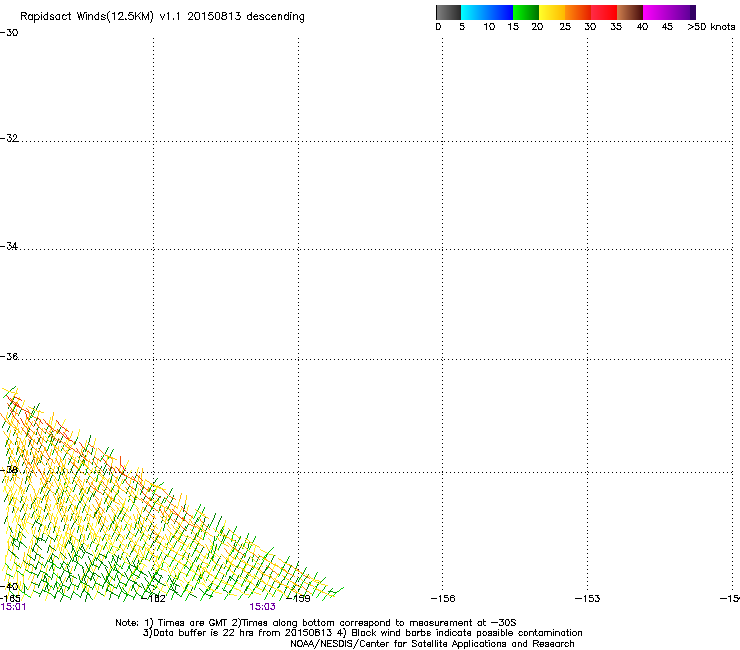Click the red 30-35 knots color segment
Viewport: 740px width, 650px height.
click(604, 12)
